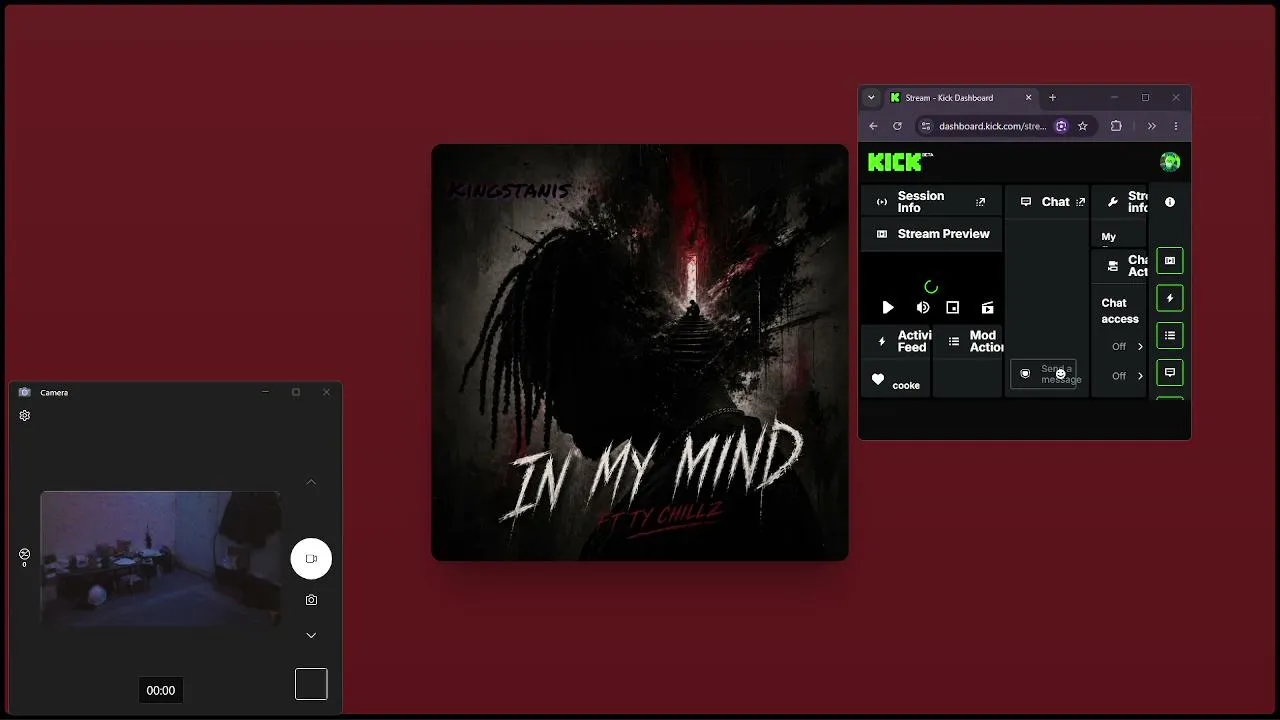This screenshot has height=720, width=1280.
Task: Click the Stream info wrench icon
Action: click(x=1112, y=202)
